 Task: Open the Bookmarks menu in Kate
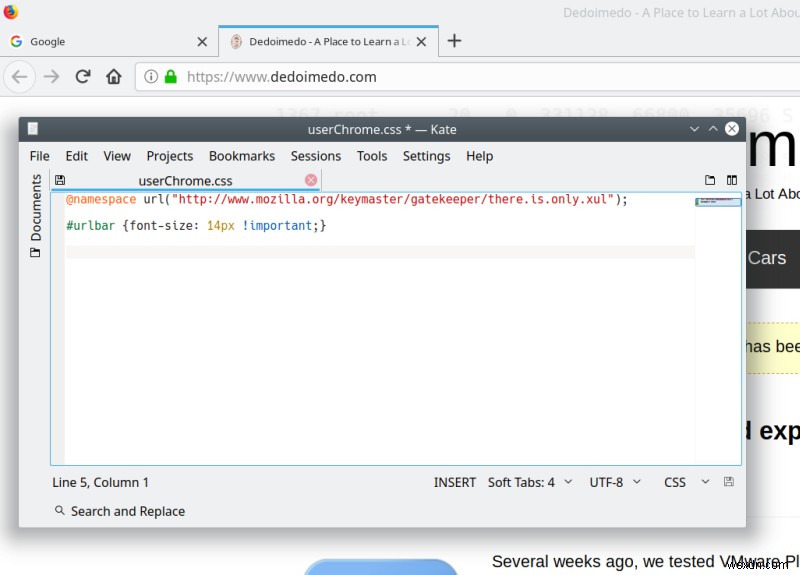[x=242, y=156]
